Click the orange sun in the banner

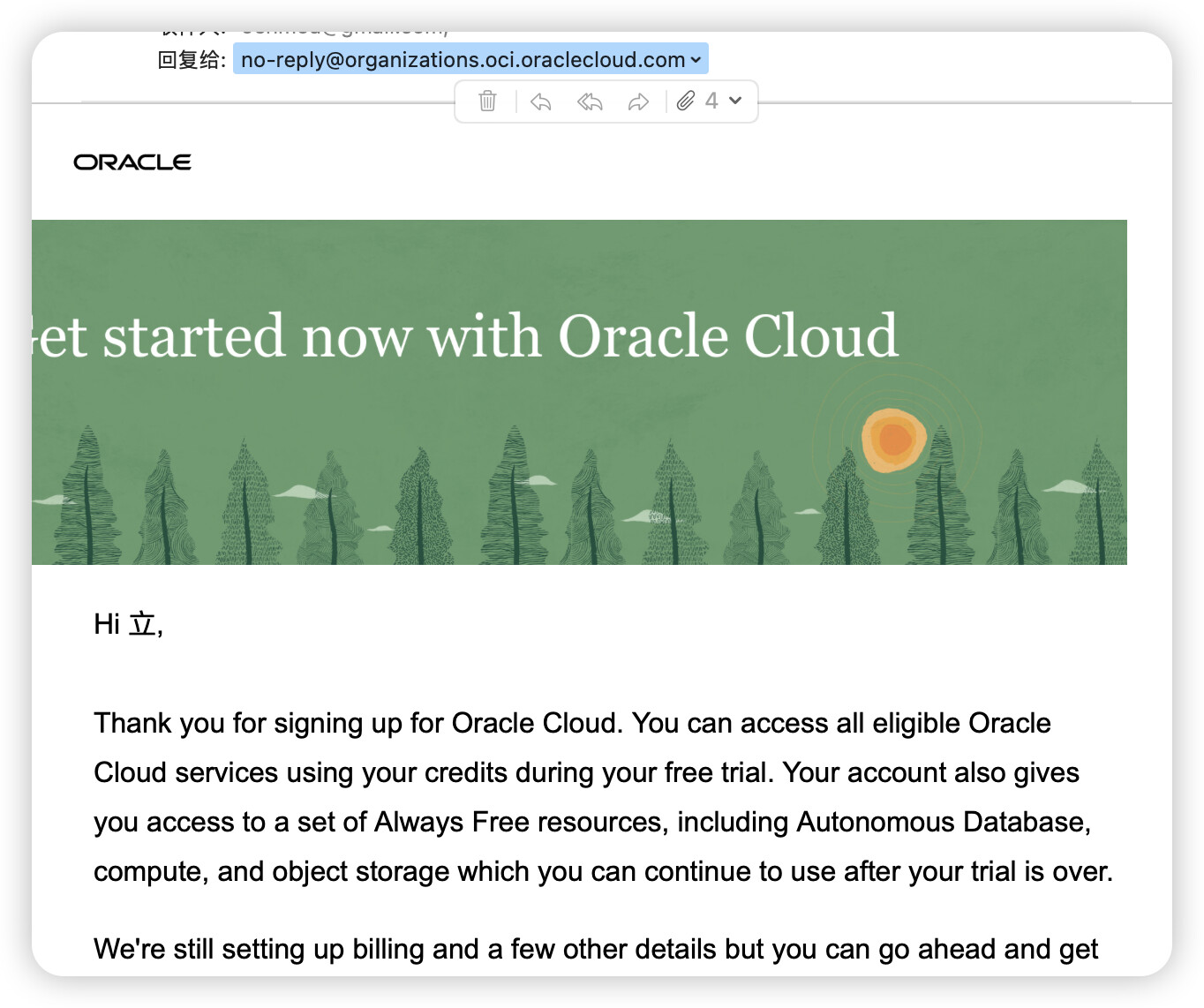[x=894, y=440]
